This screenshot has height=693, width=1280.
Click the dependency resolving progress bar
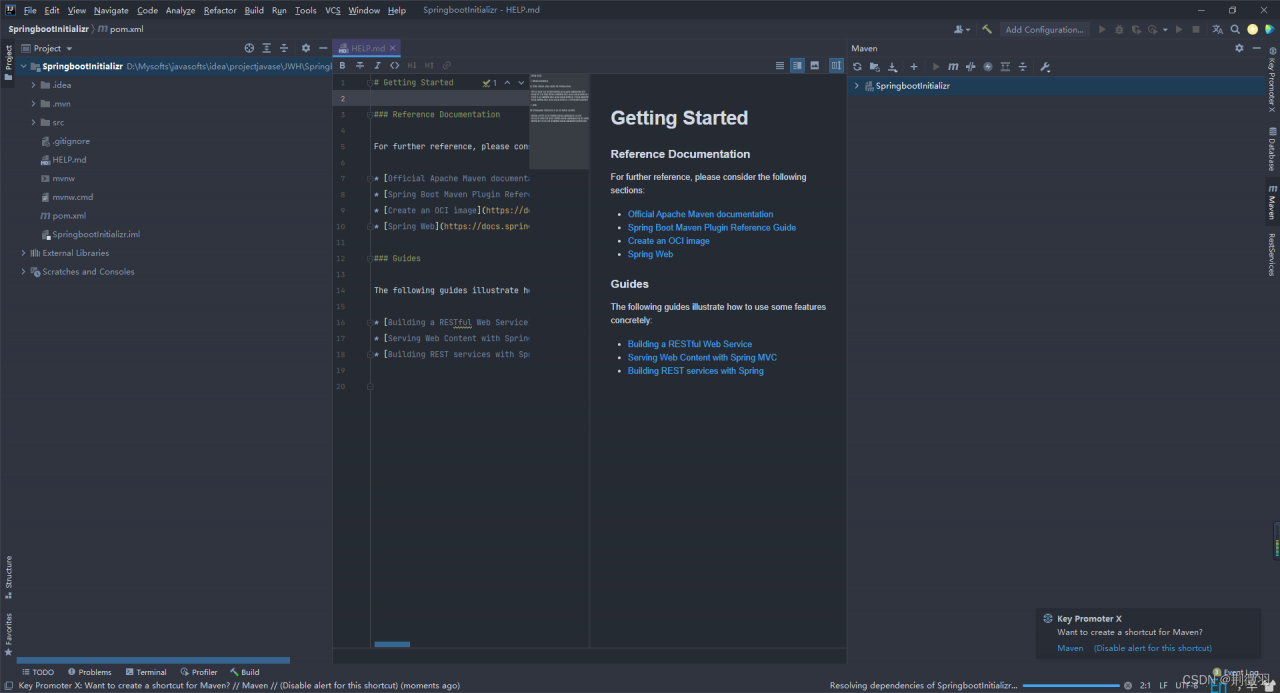(x=1070, y=686)
